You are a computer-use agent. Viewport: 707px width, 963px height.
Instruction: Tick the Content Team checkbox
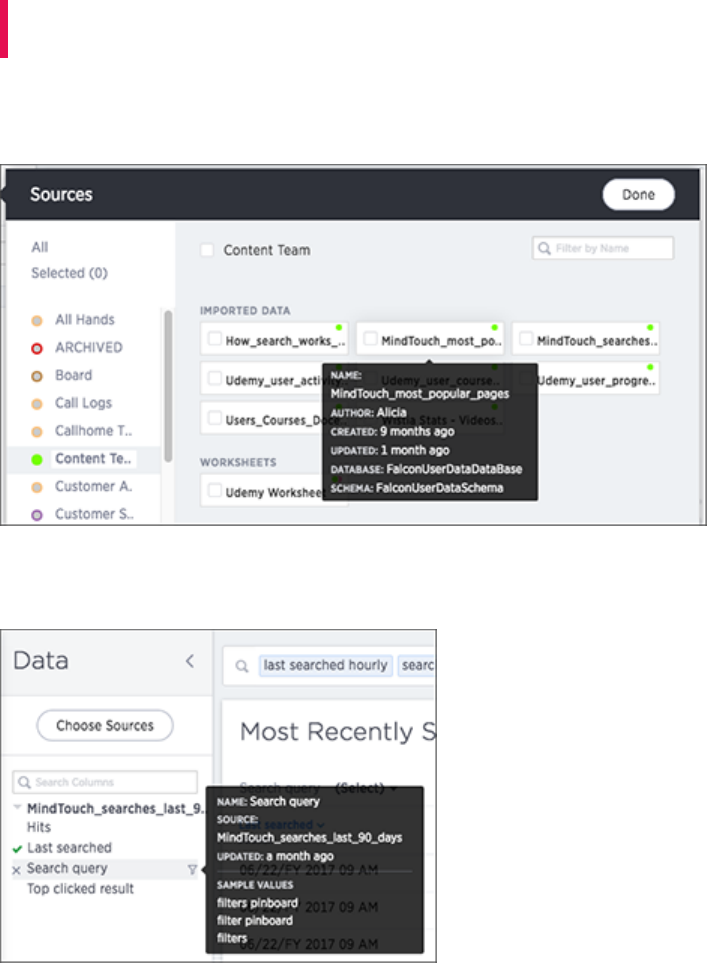click(207, 250)
